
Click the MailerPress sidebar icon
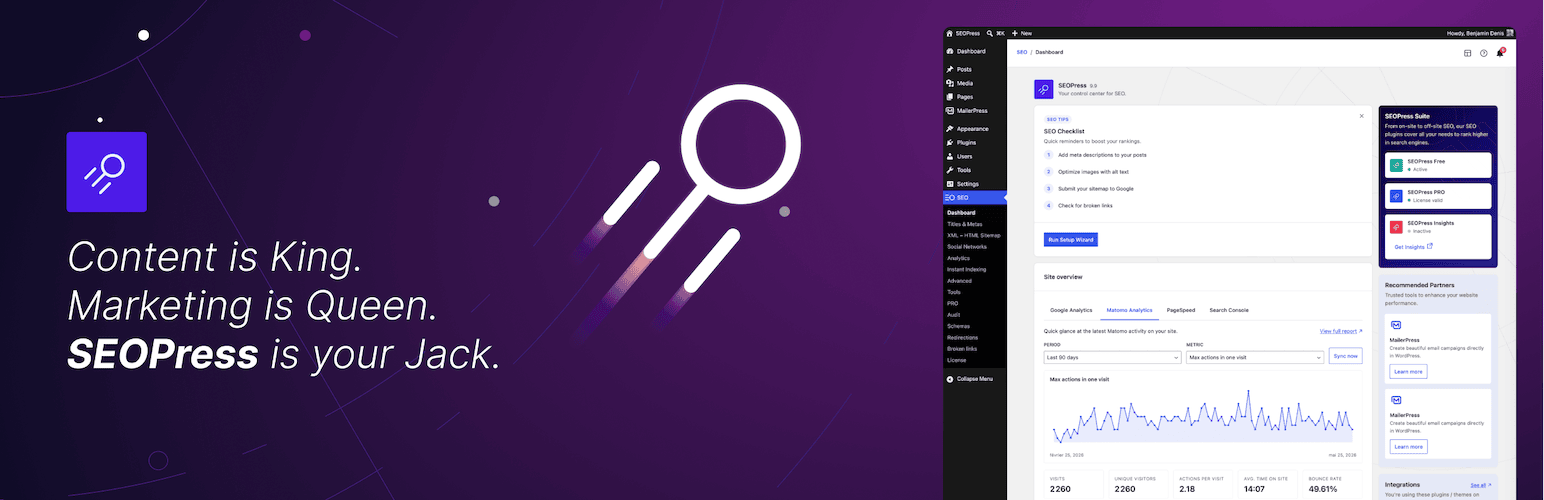point(950,111)
